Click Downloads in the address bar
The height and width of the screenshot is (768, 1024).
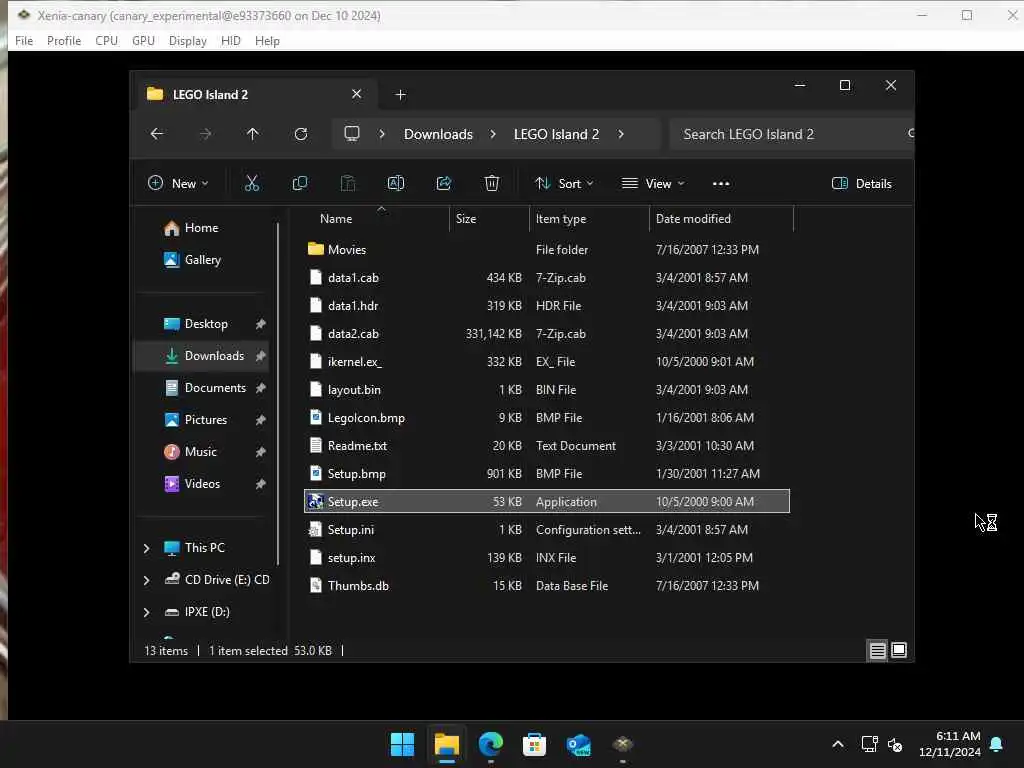point(438,134)
